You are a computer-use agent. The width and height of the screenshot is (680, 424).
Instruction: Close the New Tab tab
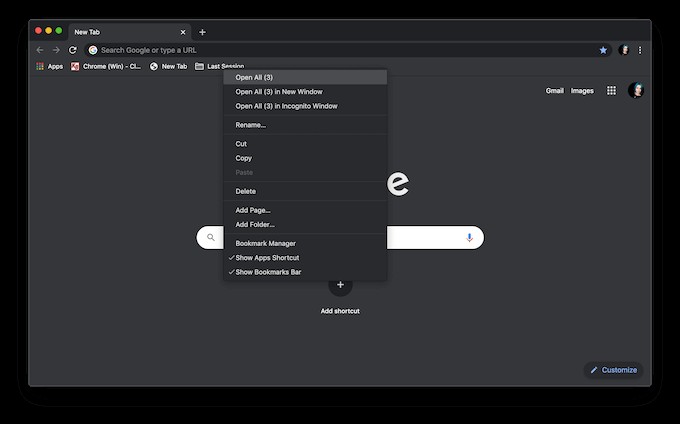pyautogui.click(x=183, y=32)
